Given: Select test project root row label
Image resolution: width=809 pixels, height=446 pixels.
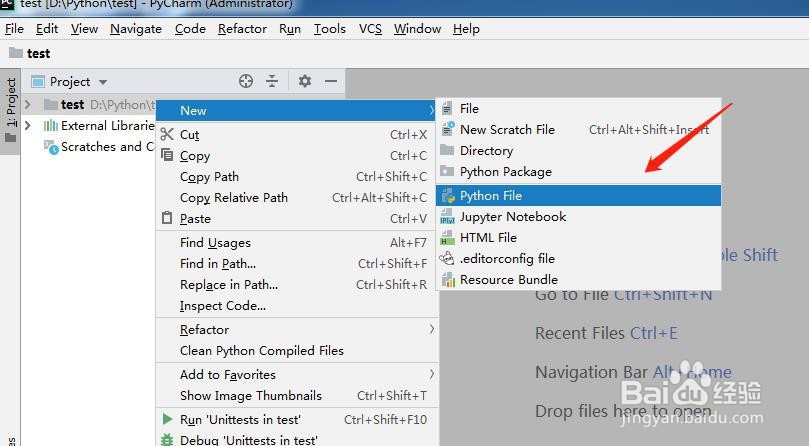Looking at the screenshot, I should [72, 105].
